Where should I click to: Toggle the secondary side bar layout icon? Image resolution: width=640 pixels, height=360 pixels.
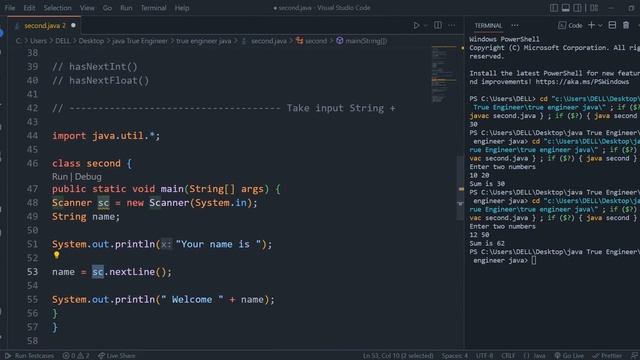point(578,8)
